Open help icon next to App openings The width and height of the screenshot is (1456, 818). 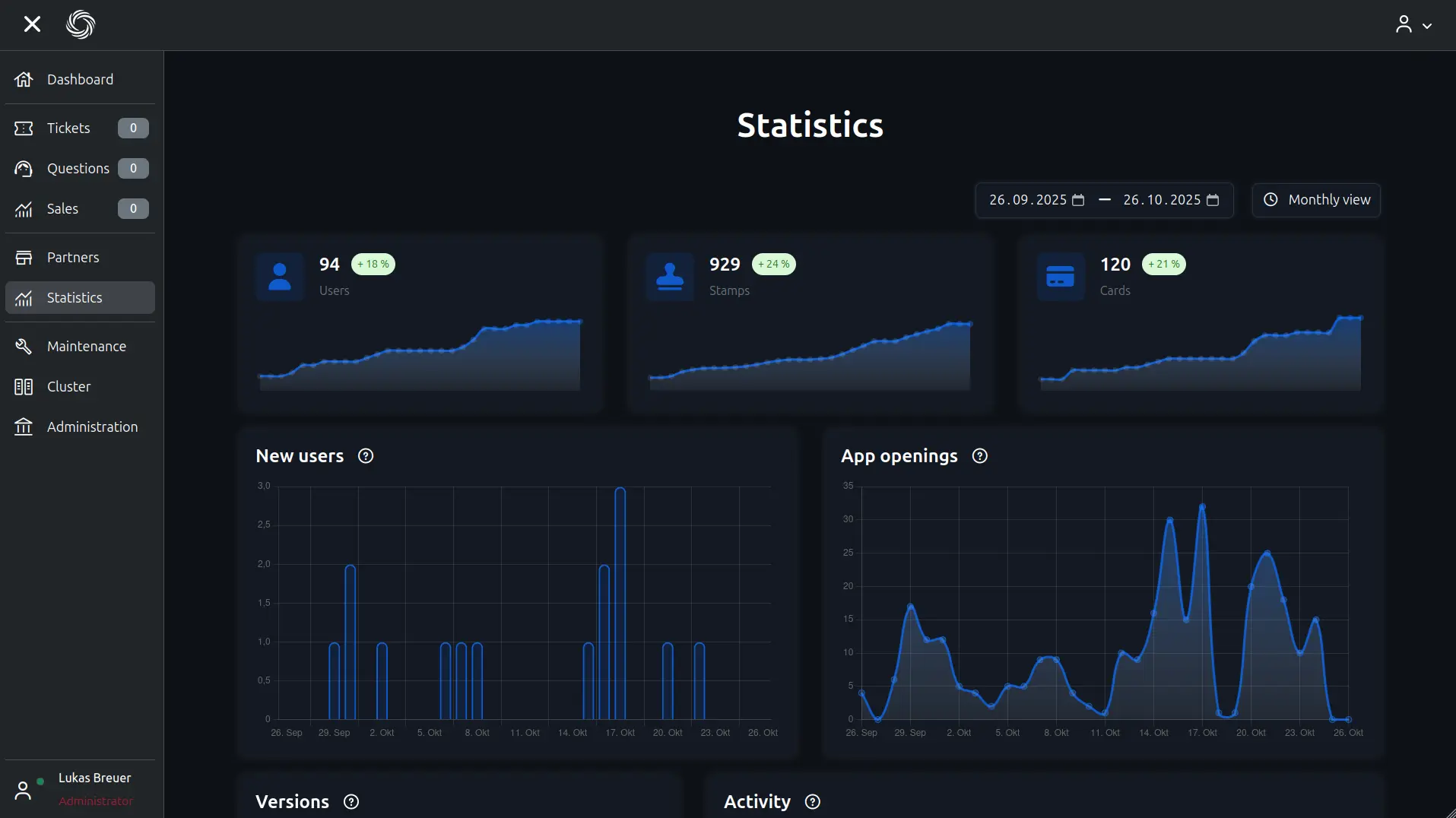click(980, 456)
